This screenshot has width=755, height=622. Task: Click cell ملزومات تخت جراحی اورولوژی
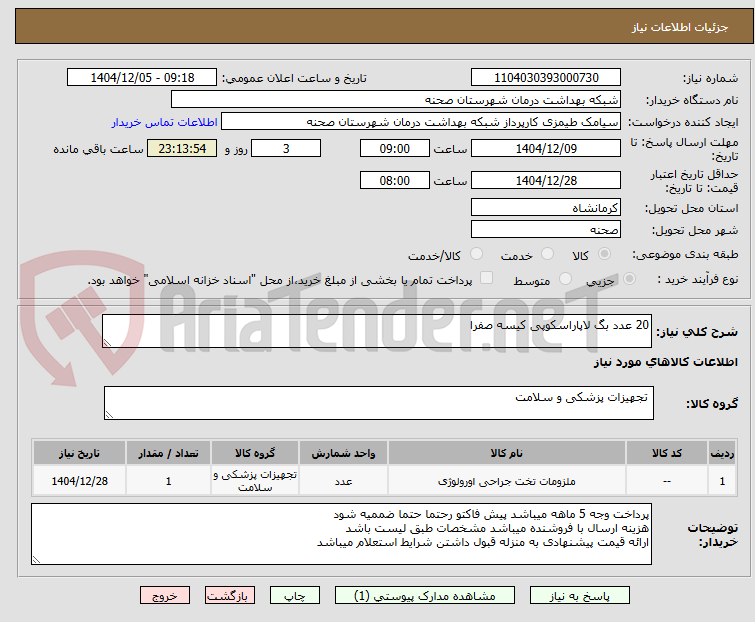pos(507,481)
